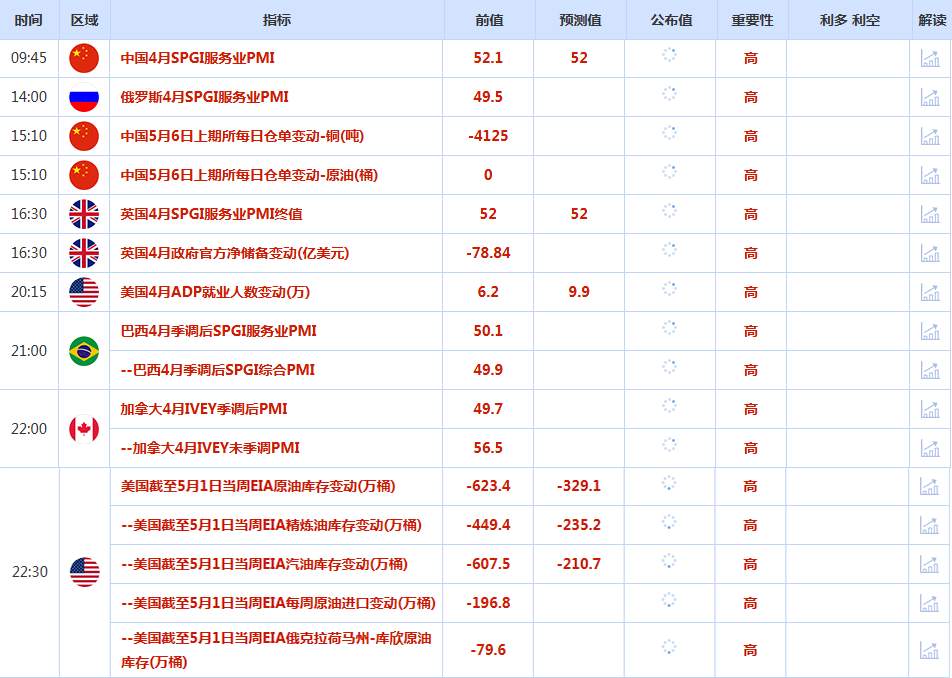Click previous value -78.84
The height and width of the screenshot is (678, 952).
pyautogui.click(x=488, y=253)
